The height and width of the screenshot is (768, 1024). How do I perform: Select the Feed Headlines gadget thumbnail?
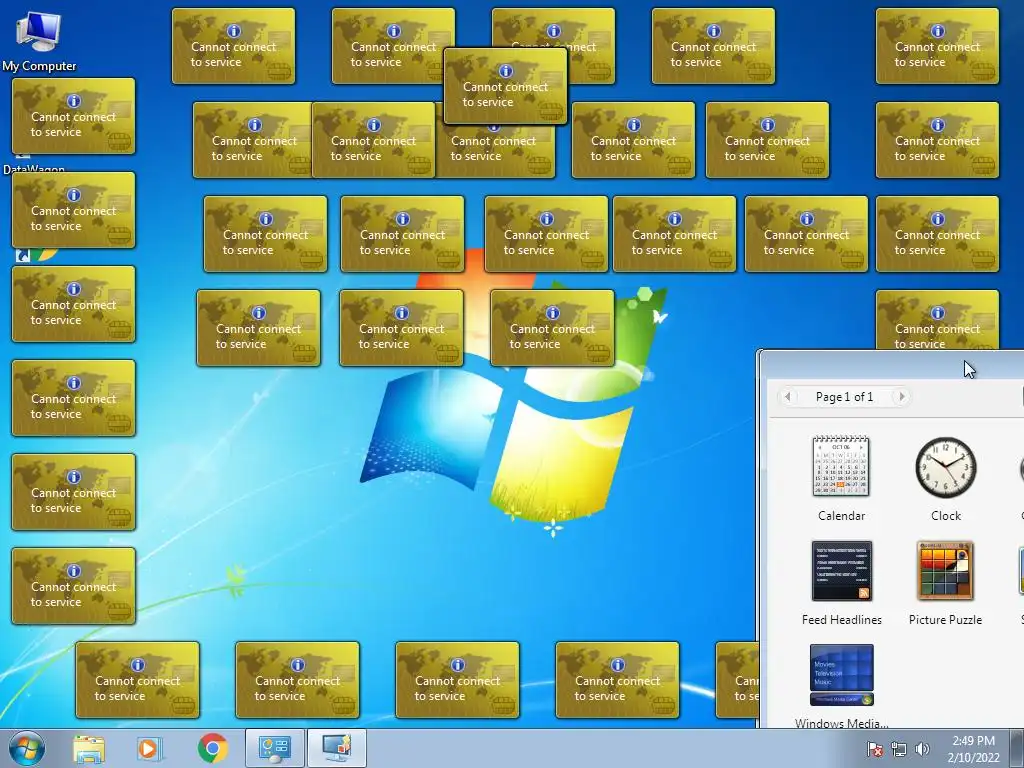(841, 570)
